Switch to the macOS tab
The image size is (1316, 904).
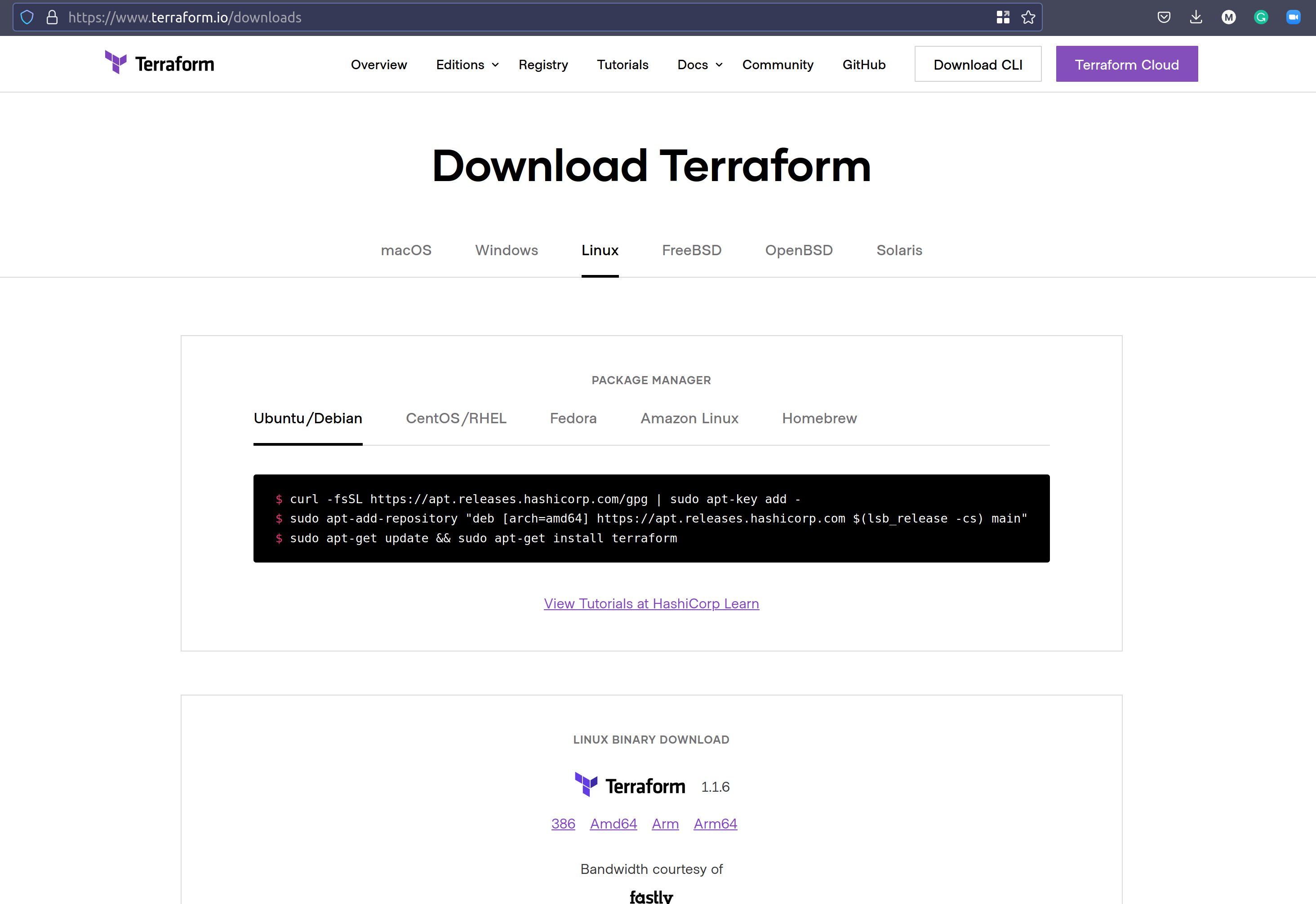[405, 250]
